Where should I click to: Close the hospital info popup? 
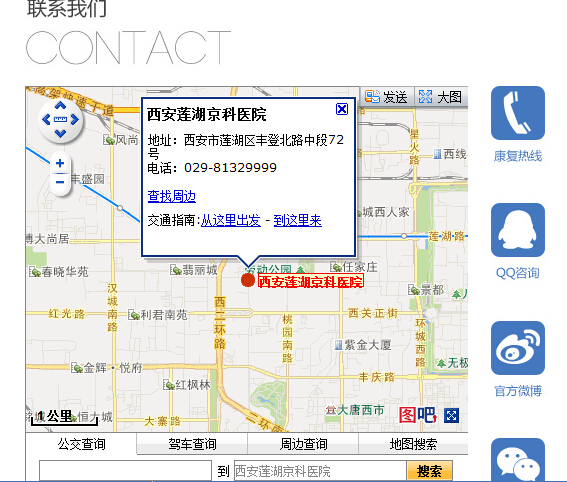(342, 109)
